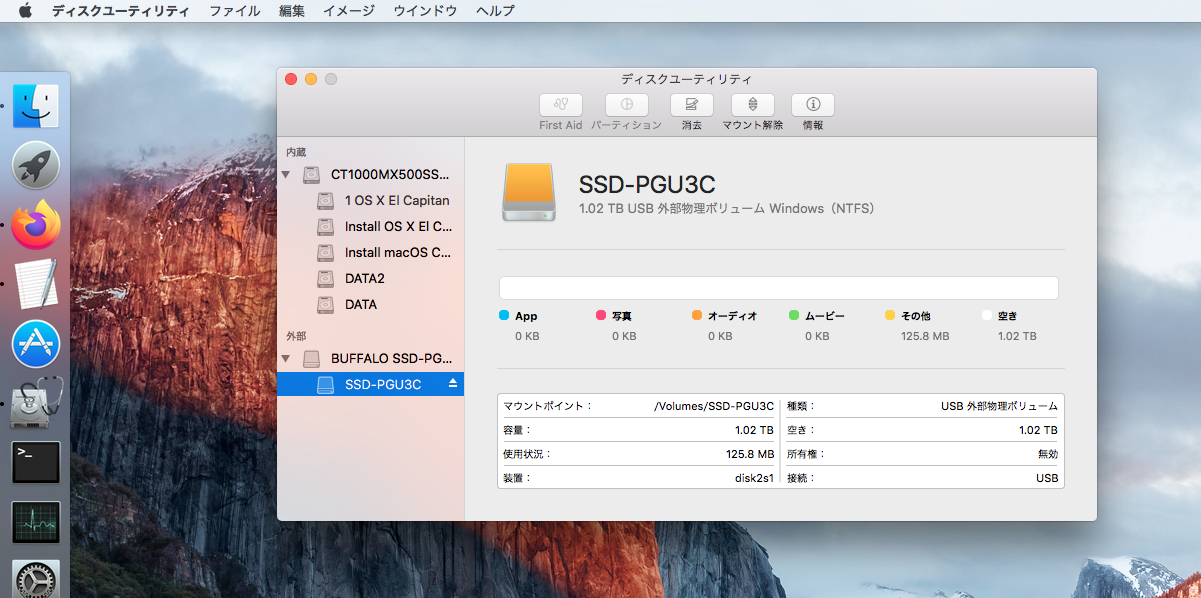Image resolution: width=1201 pixels, height=598 pixels.
Task: Collapse the BUFFALO SSD-PG disk tree
Action: (x=287, y=358)
